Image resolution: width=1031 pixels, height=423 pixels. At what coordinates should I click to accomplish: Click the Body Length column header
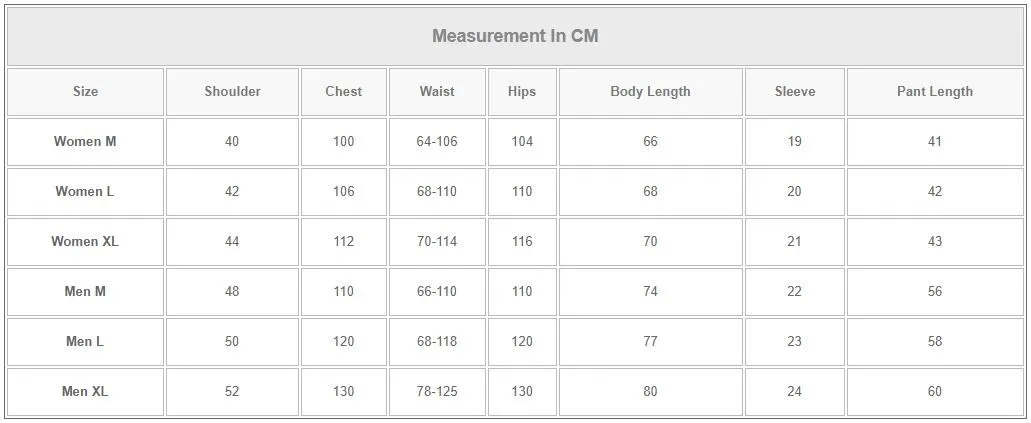(x=650, y=91)
